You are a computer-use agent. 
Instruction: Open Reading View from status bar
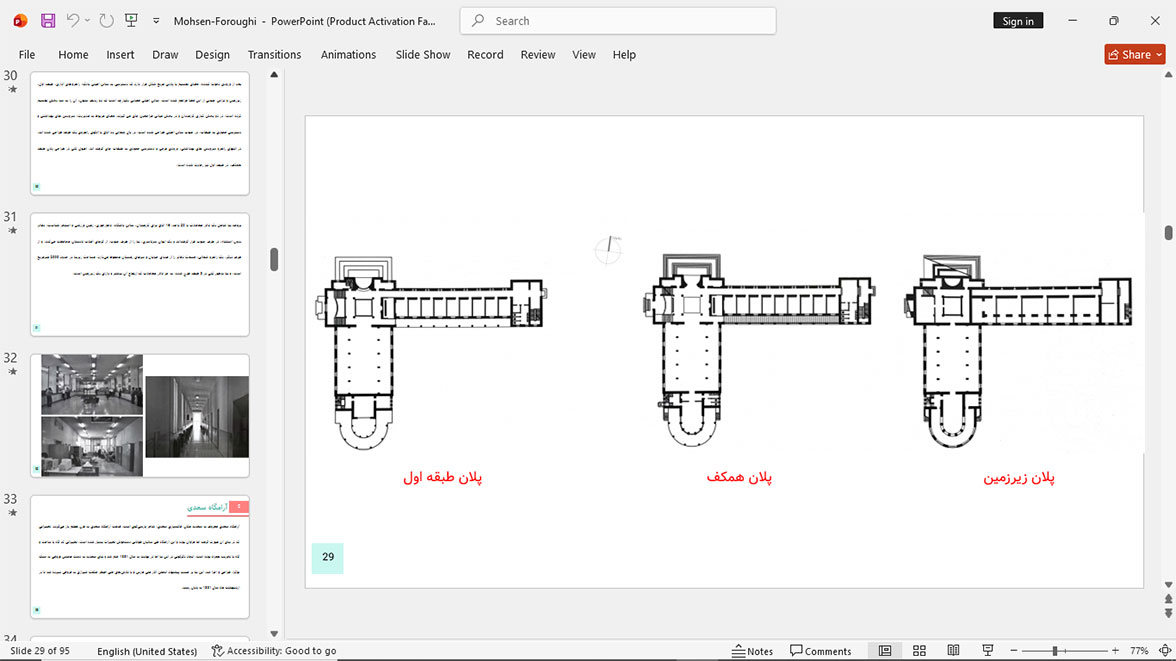953,650
